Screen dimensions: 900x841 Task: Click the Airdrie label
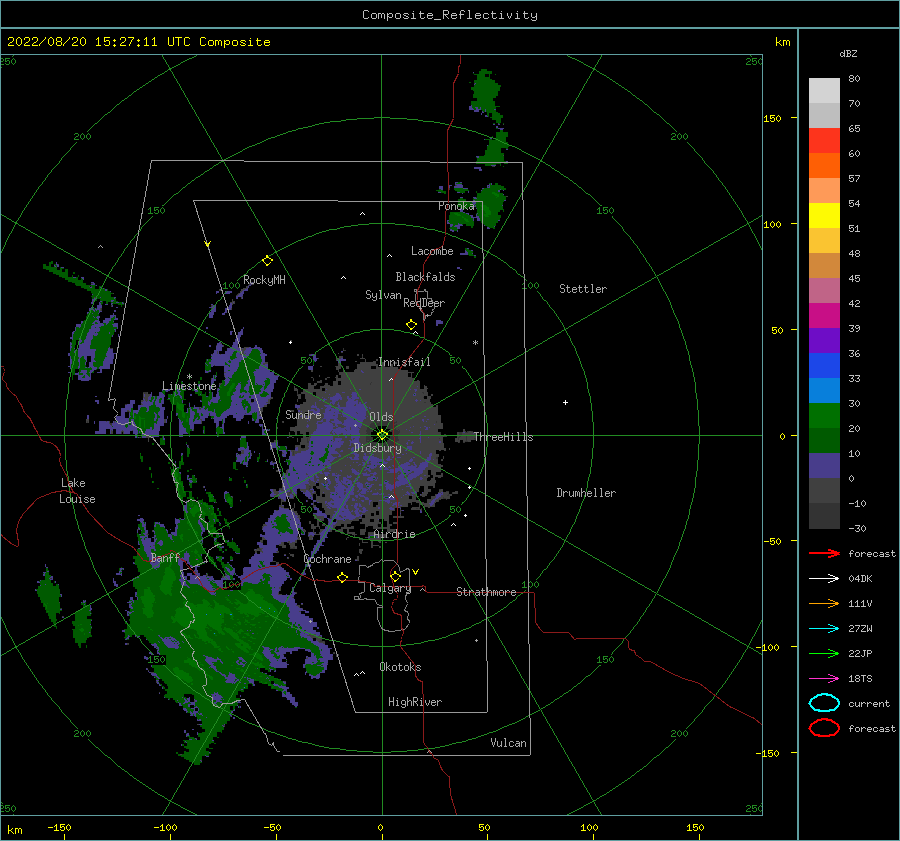point(394,534)
